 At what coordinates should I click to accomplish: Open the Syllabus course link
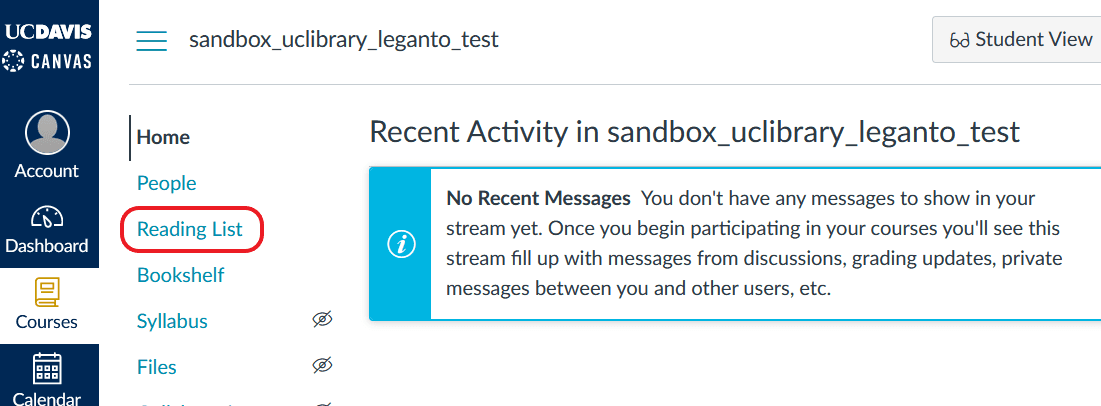[172, 321]
